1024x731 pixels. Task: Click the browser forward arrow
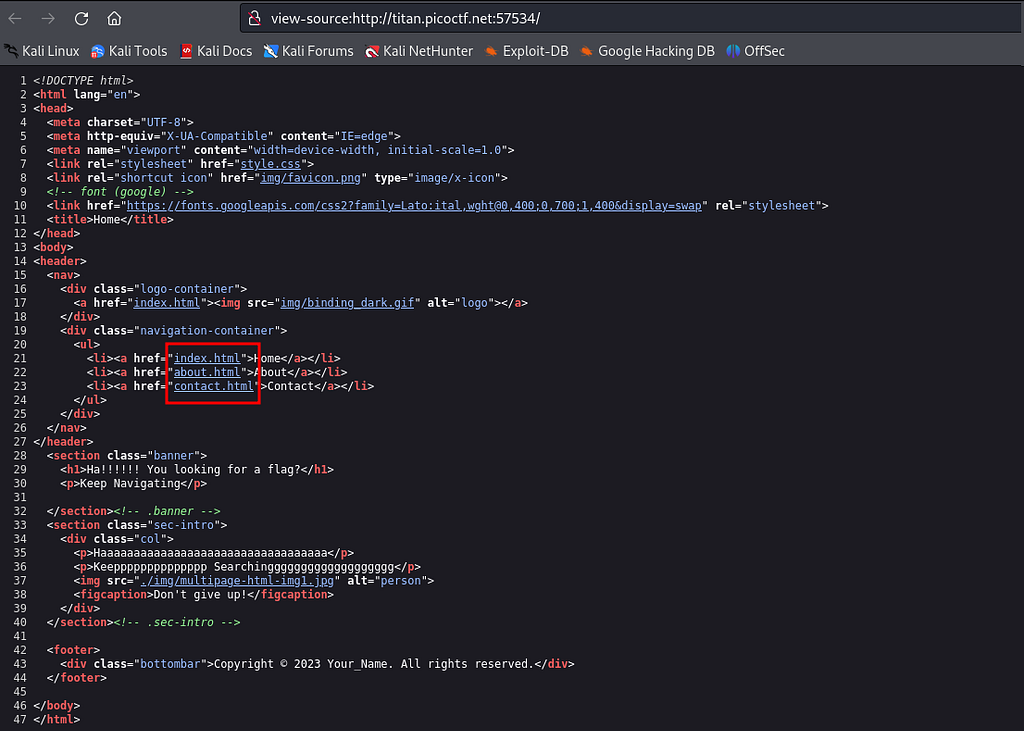point(48,18)
